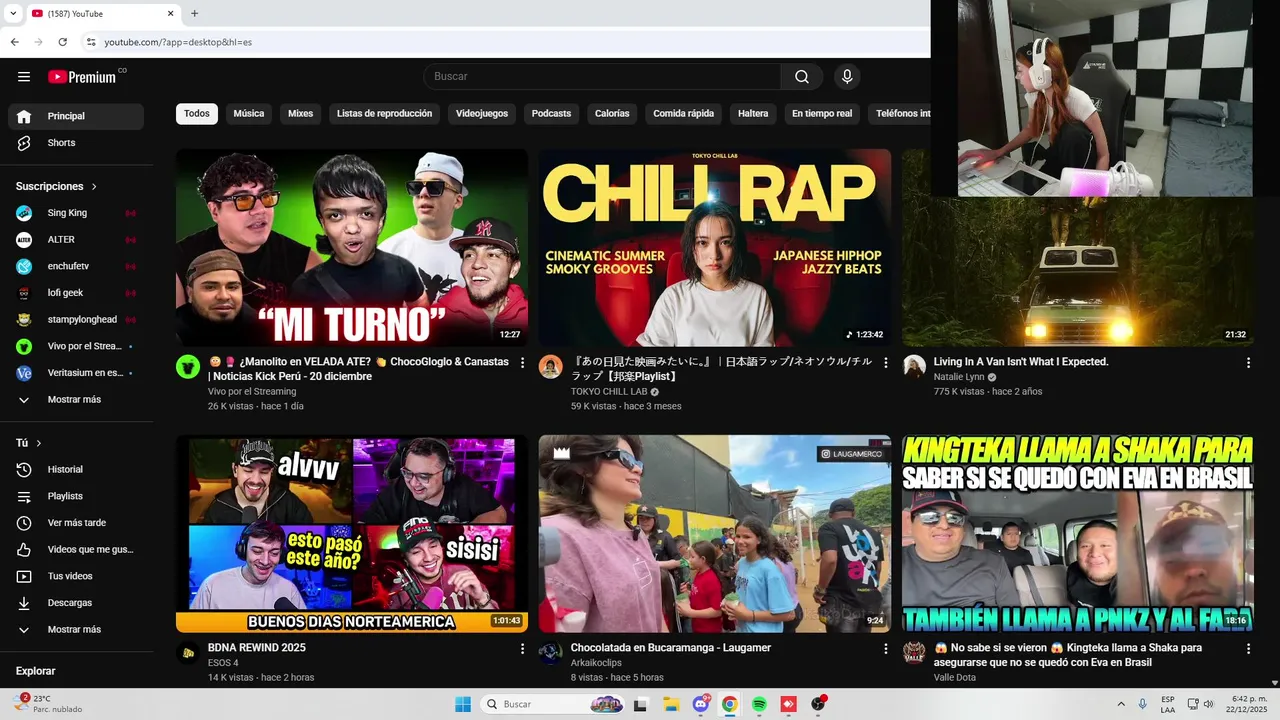Open ALTER subscription channel
This screenshot has height=720, width=1280.
point(76,240)
